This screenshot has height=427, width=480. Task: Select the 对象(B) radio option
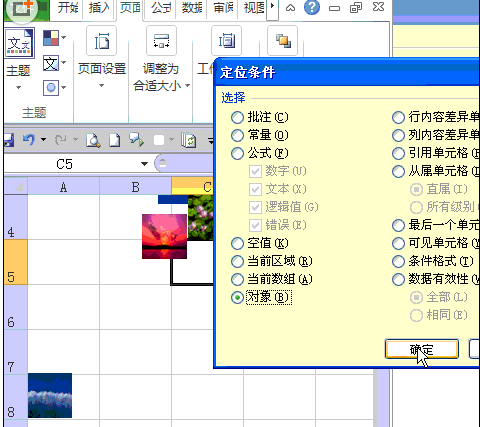pyautogui.click(x=237, y=297)
